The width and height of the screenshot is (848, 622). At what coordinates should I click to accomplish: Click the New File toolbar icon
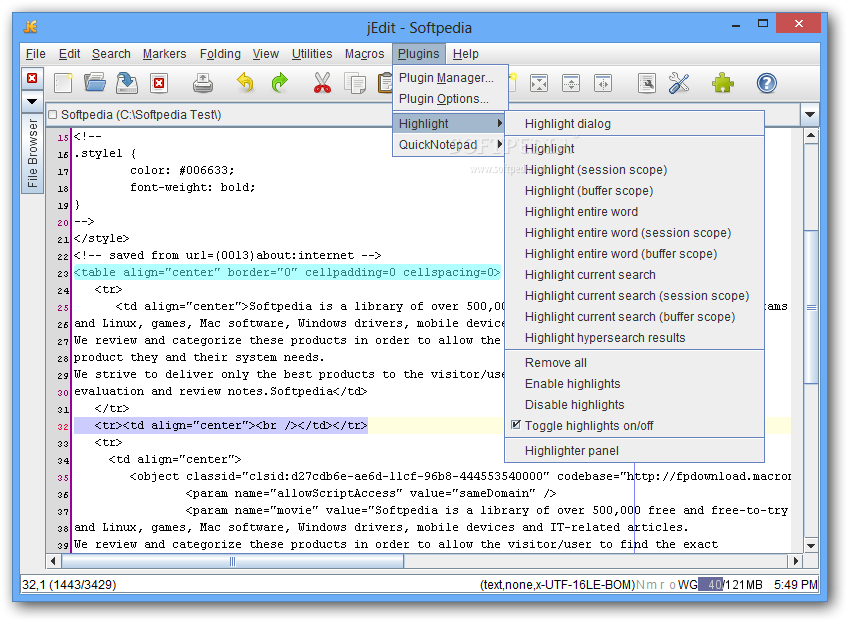click(x=63, y=83)
